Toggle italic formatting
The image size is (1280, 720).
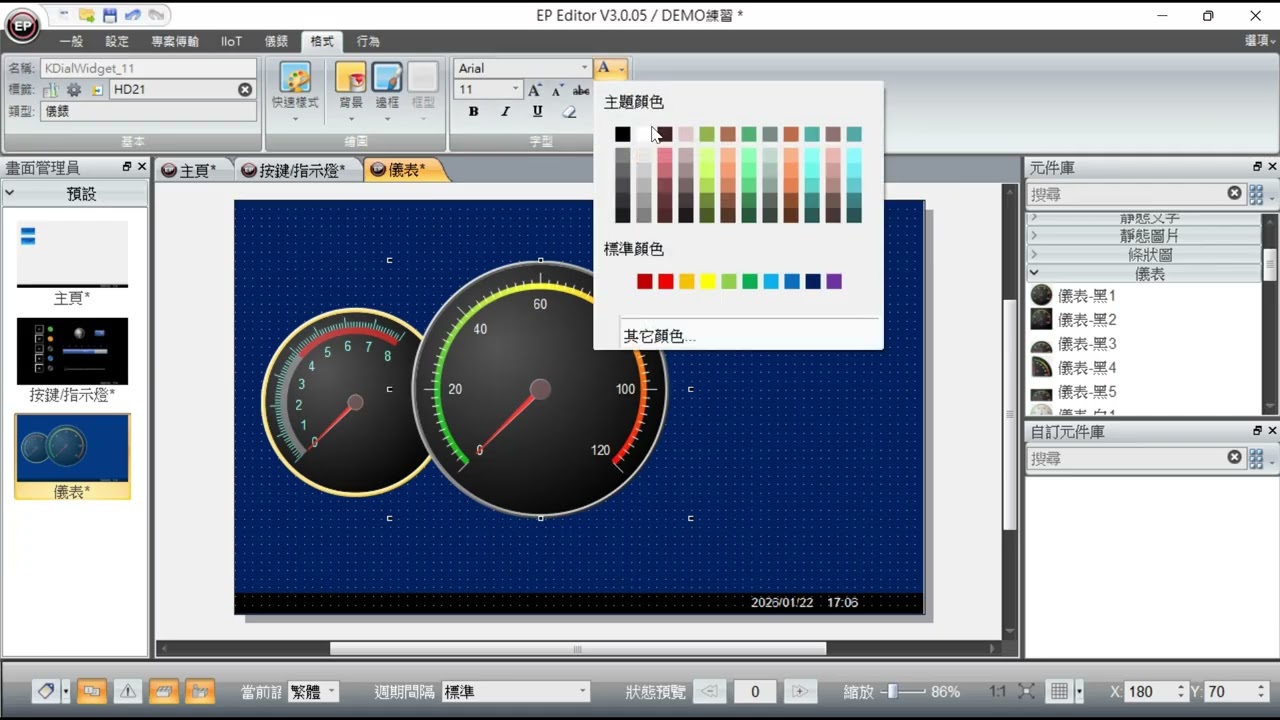tap(505, 112)
